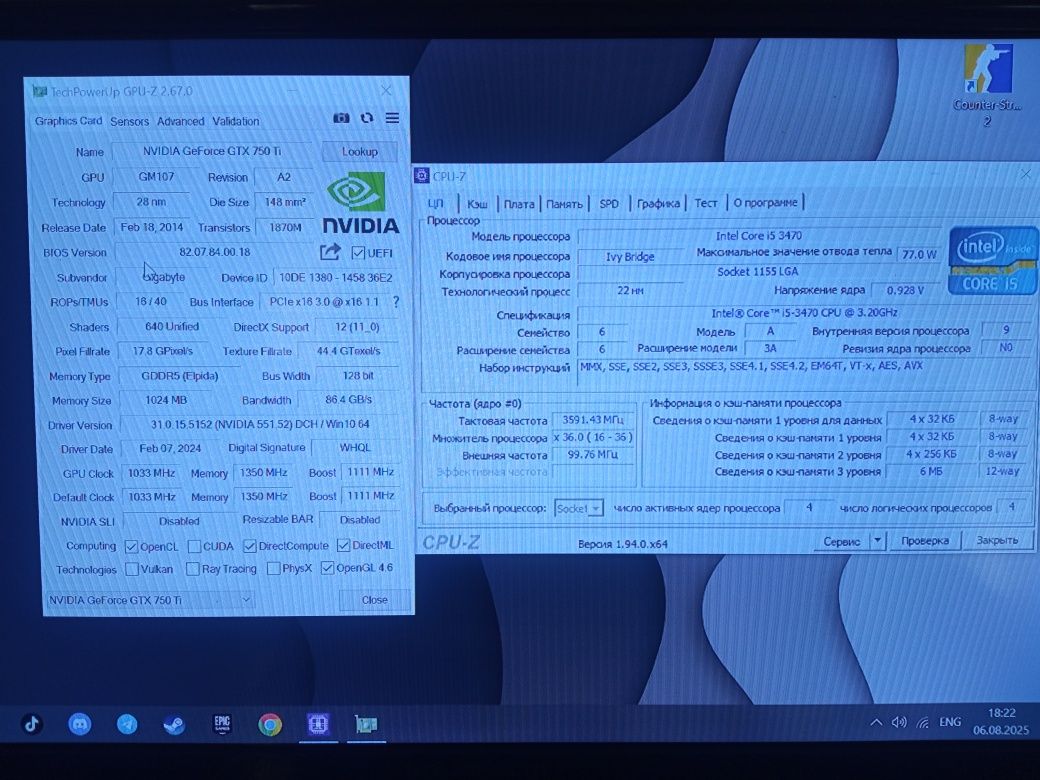Open Counter-Strike 2 desktop shortcut
The image size is (1040, 780).
click(x=987, y=84)
